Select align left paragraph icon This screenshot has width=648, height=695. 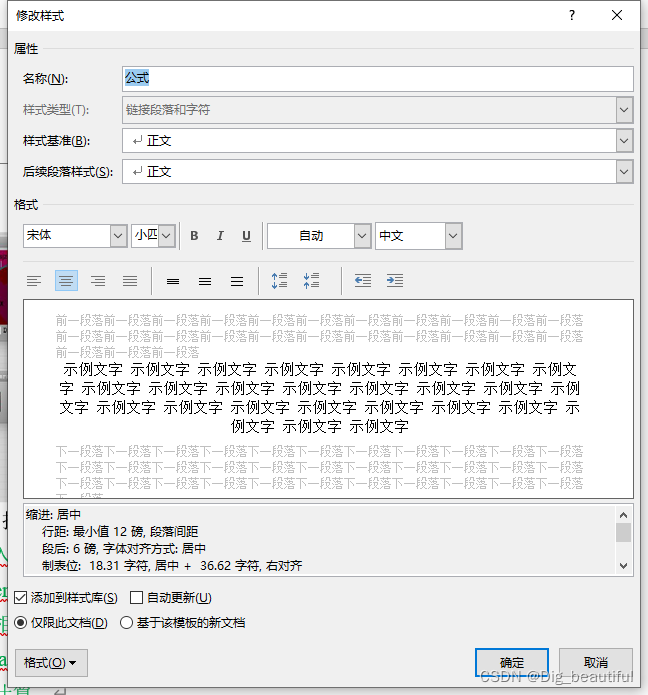point(34,281)
